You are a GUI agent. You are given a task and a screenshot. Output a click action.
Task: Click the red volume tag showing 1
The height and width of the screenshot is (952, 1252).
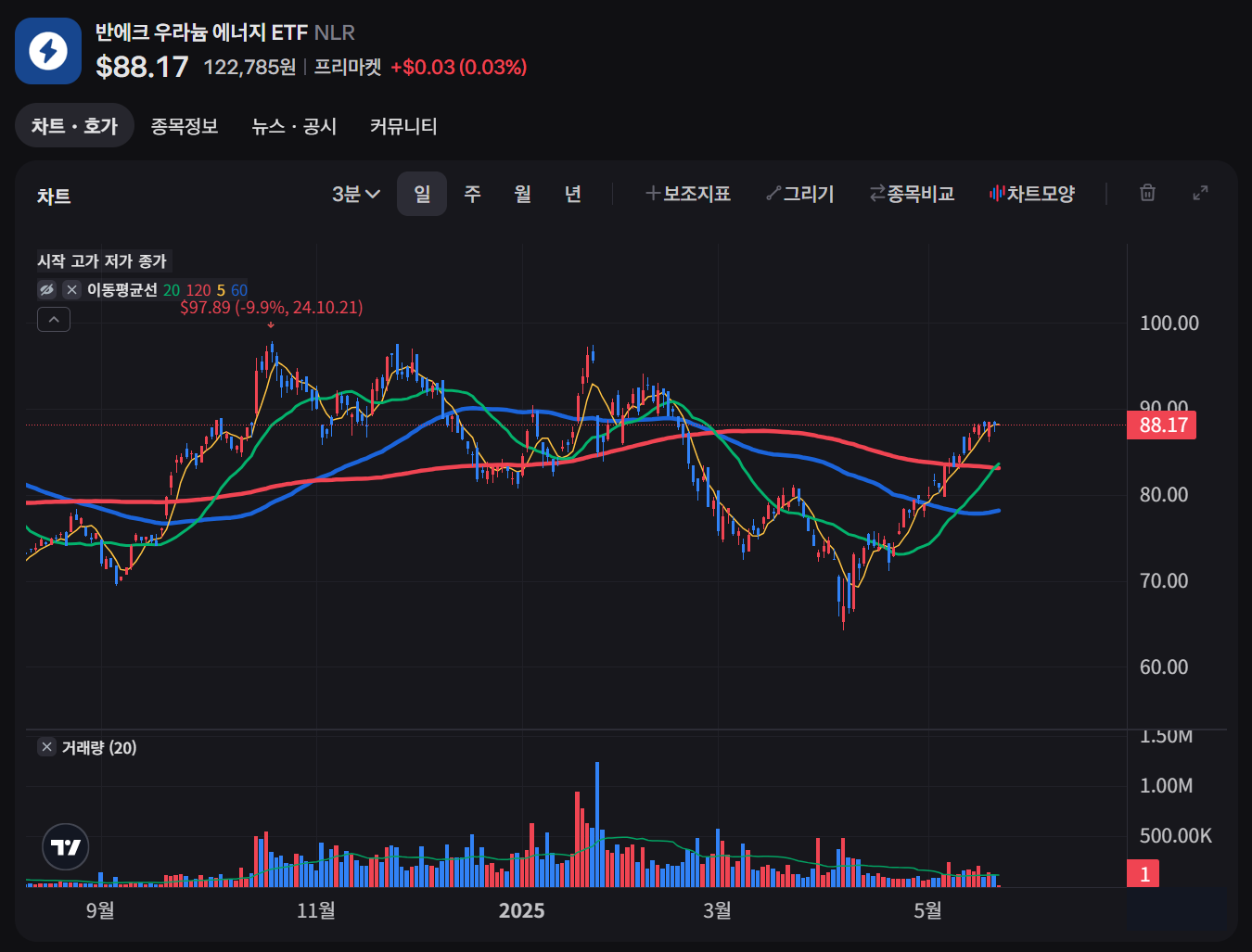[1144, 873]
